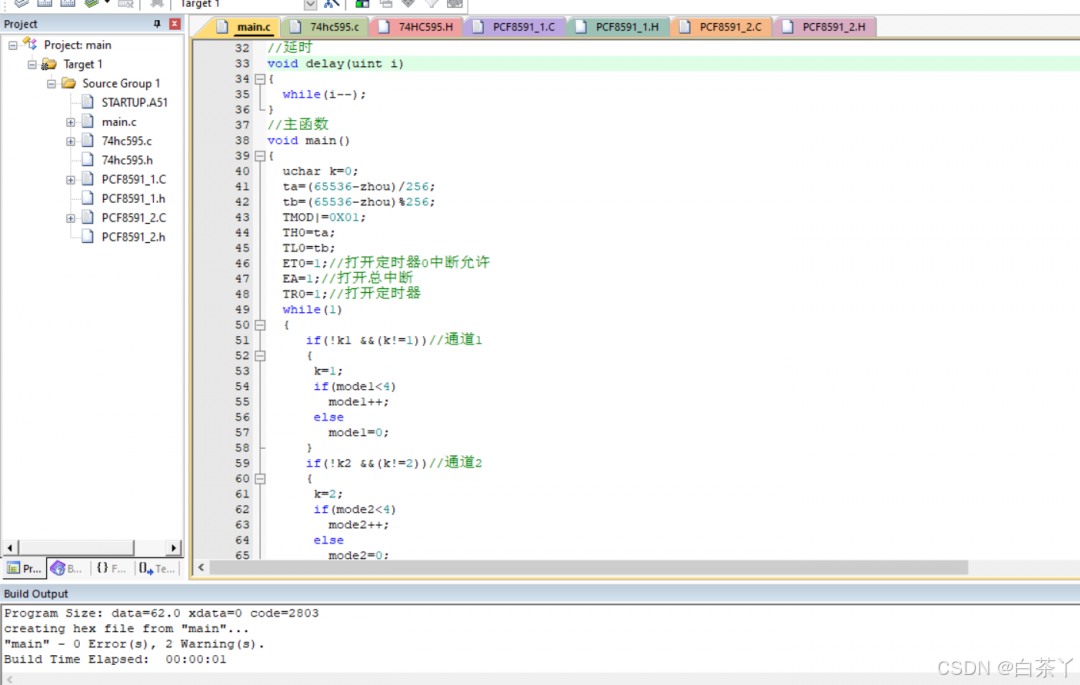Expand the PCF8591_2.C tree node
Screen dimensions: 1080x685
coord(71,218)
